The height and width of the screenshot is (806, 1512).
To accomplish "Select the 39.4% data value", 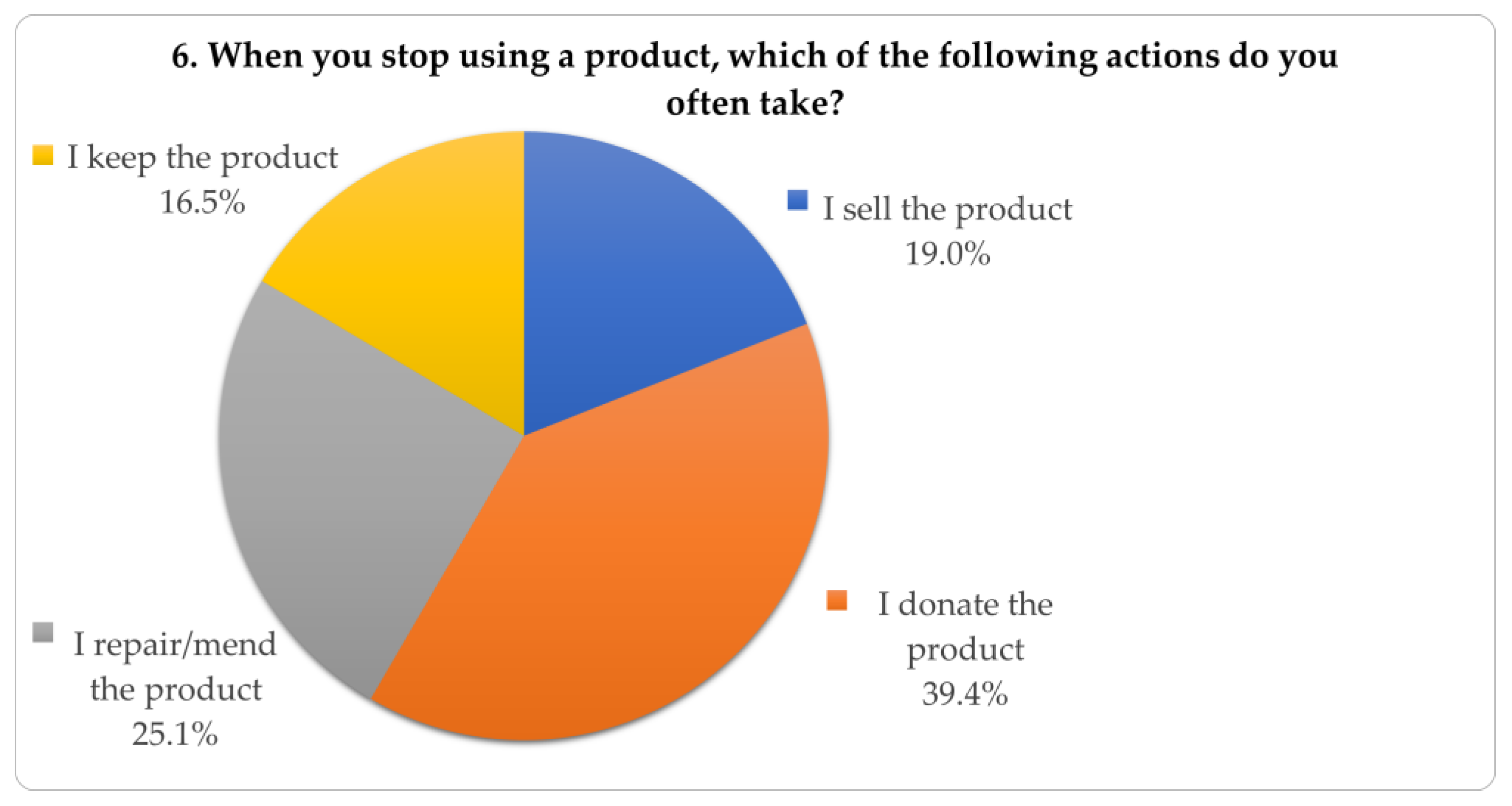I will 964,694.
